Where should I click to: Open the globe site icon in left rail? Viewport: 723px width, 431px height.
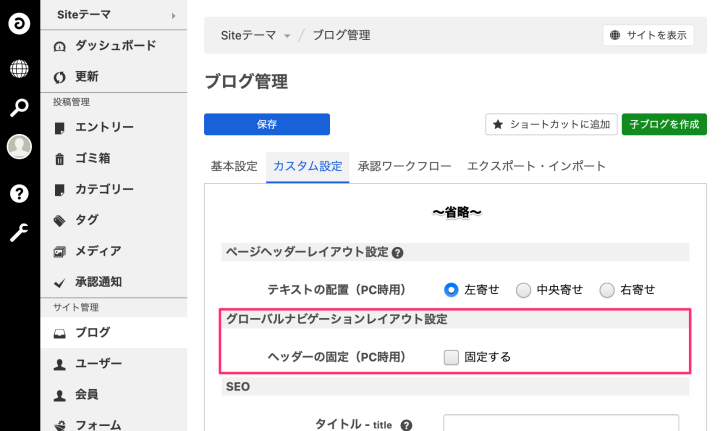click(19, 68)
